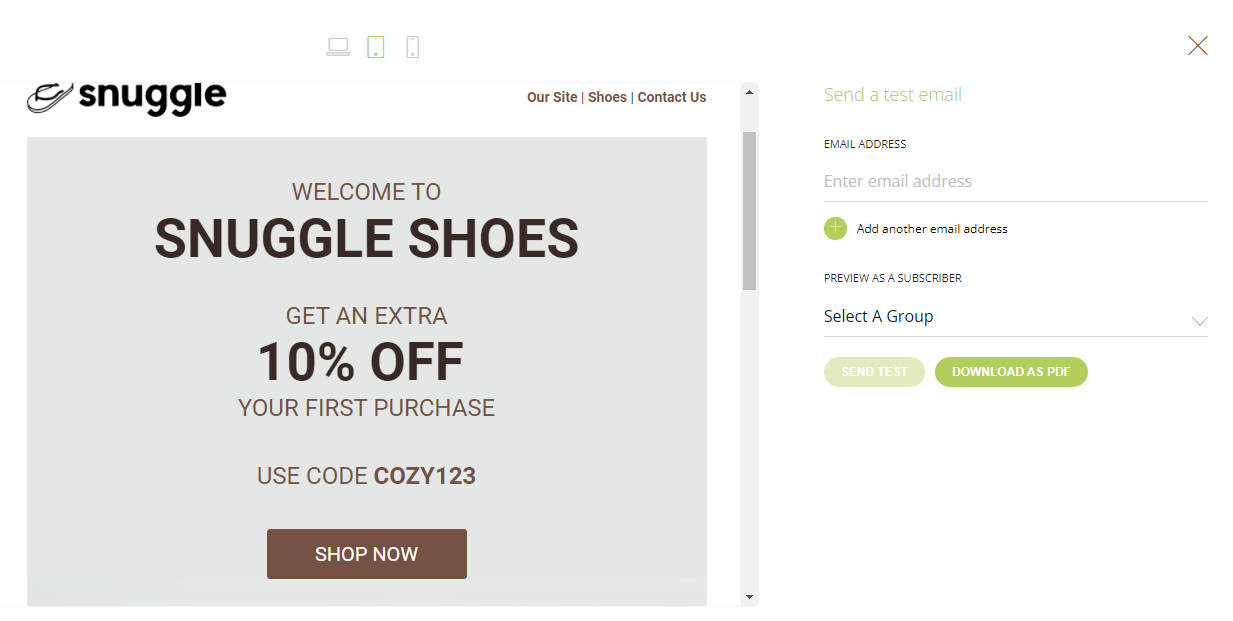1233x621 pixels.
Task: Click the preview vertical scrollbar thumb
Action: [749, 210]
